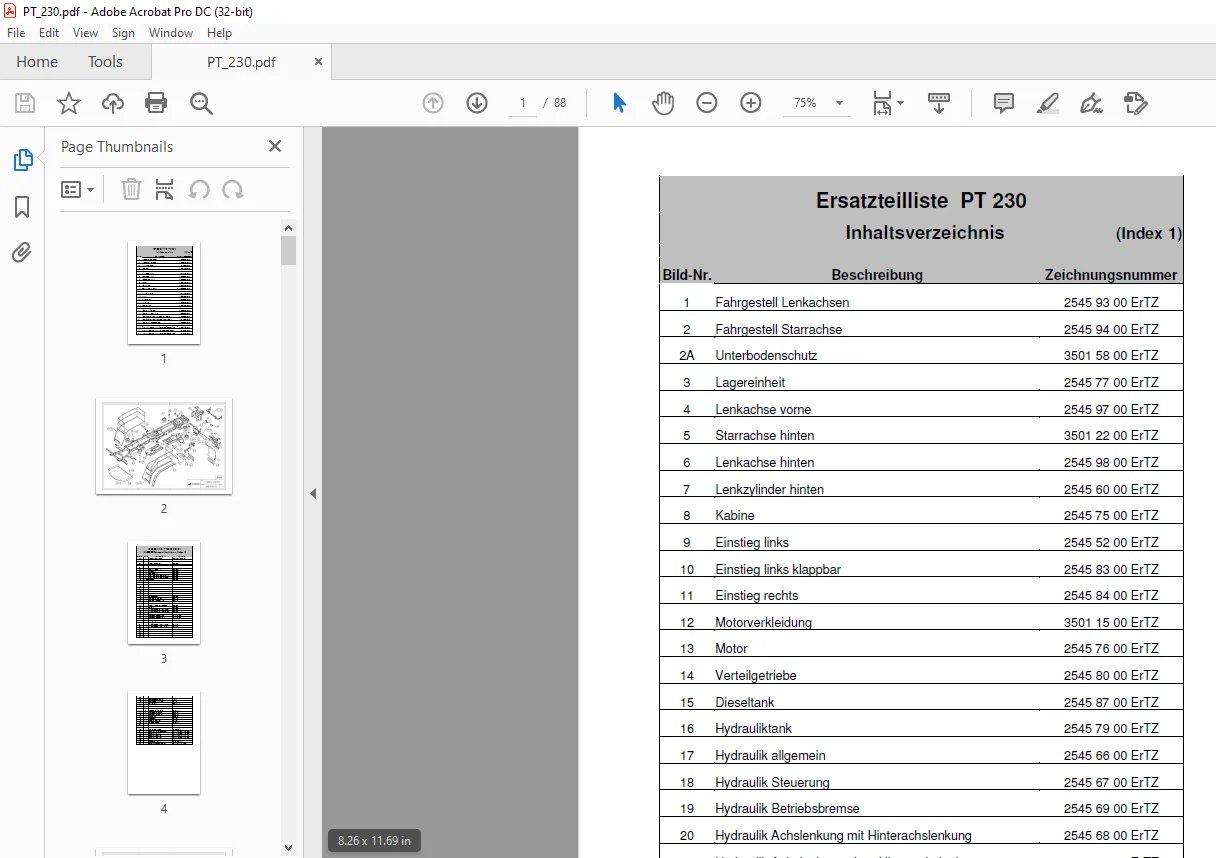Select the page 3 thumbnail
The width and height of the screenshot is (1216, 858).
pyautogui.click(x=164, y=593)
